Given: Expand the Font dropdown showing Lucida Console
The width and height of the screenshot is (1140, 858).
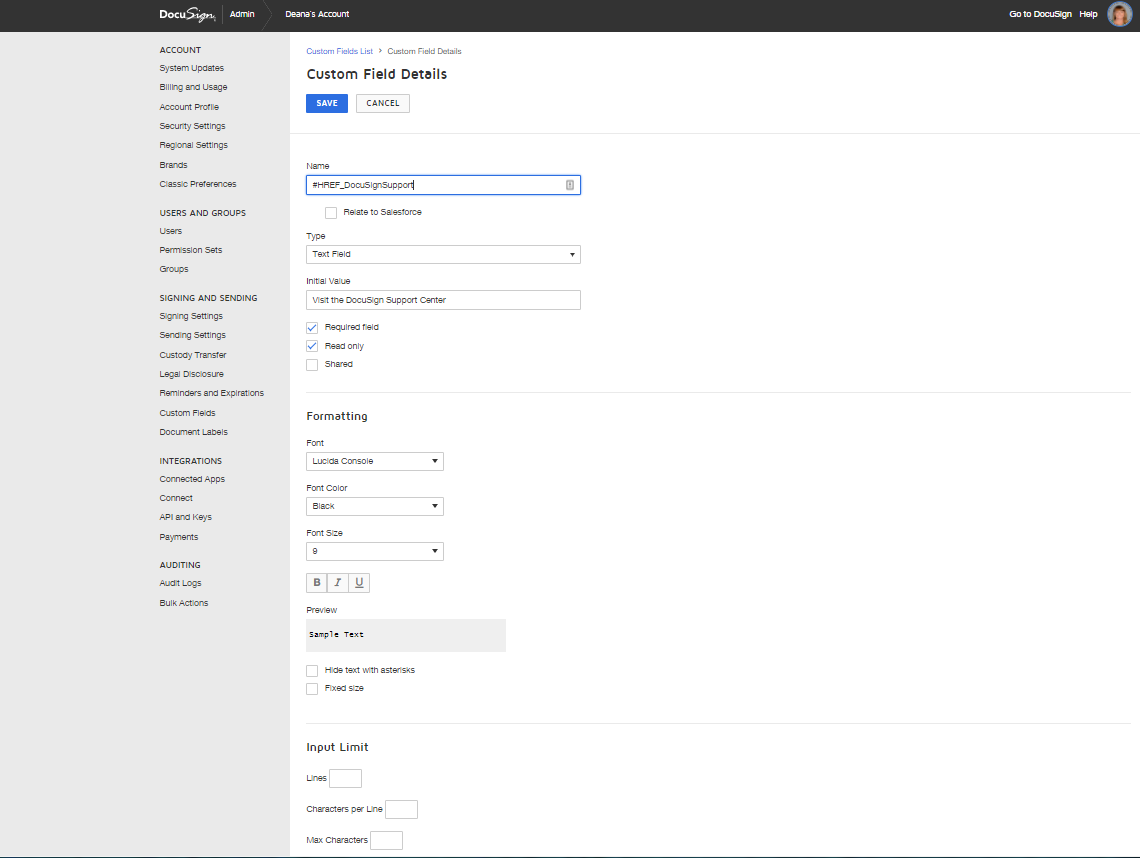Looking at the screenshot, I should pos(375,461).
